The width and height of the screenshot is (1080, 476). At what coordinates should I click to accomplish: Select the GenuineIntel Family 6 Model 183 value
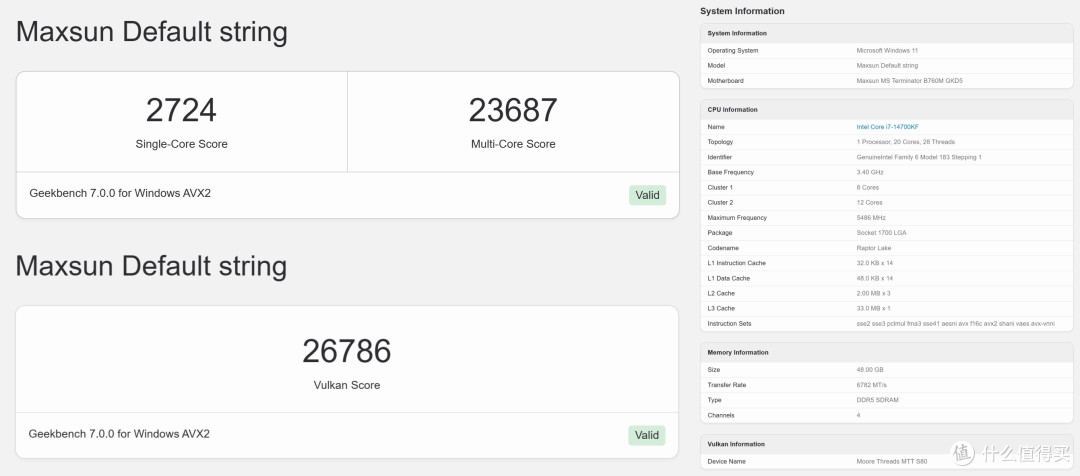click(919, 157)
